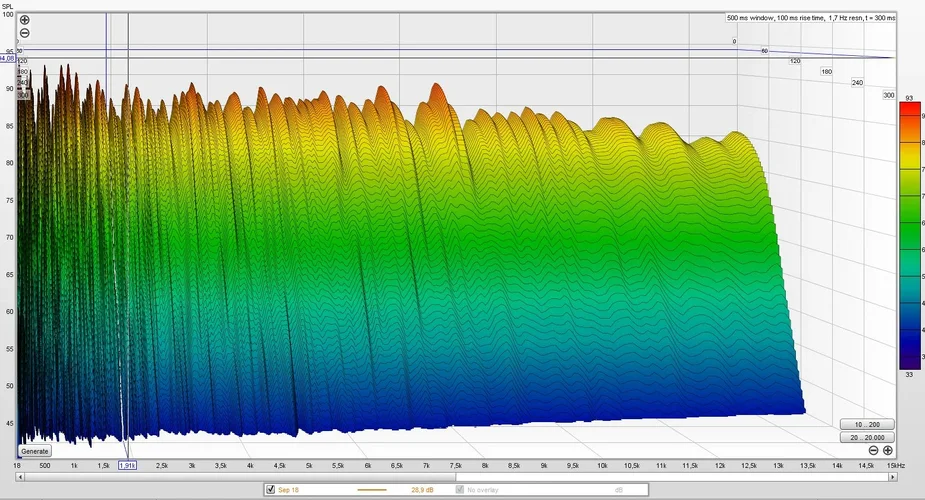The height and width of the screenshot is (500, 925).
Task: Click the vertical zoom out minus icon
Action: (25, 33)
